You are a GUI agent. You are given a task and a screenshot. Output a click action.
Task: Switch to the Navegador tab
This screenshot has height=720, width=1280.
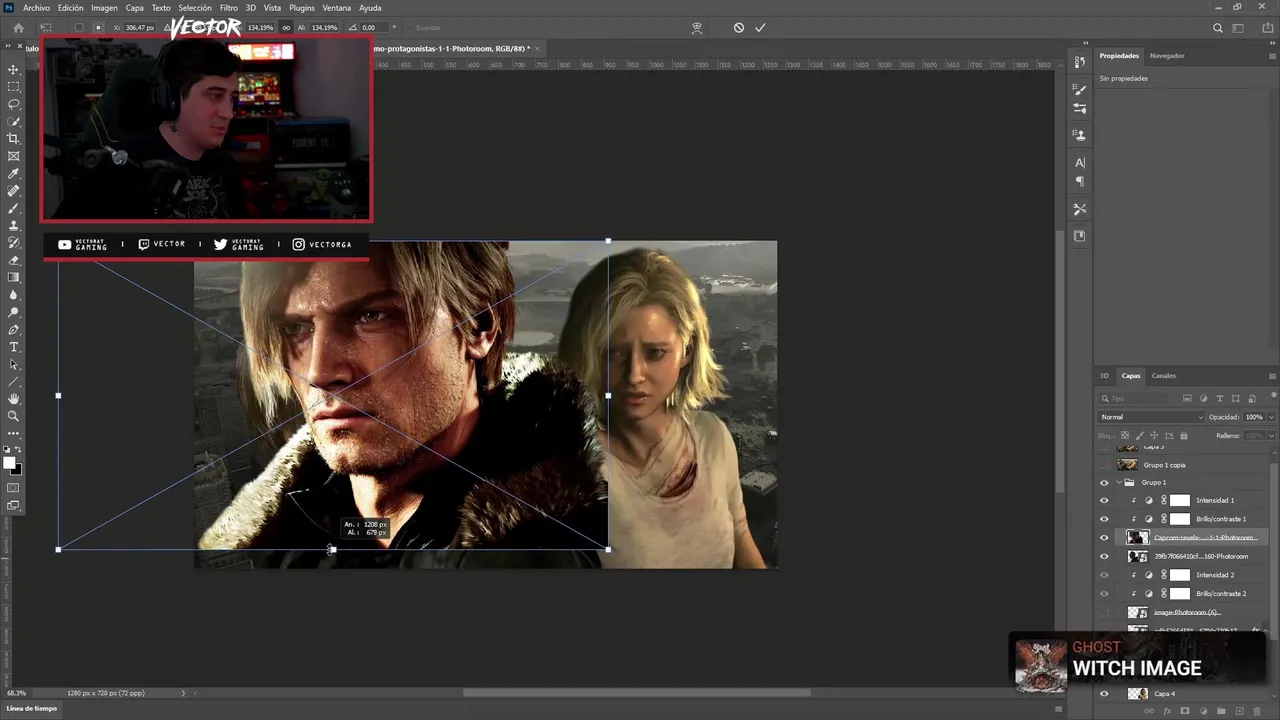pos(1167,56)
